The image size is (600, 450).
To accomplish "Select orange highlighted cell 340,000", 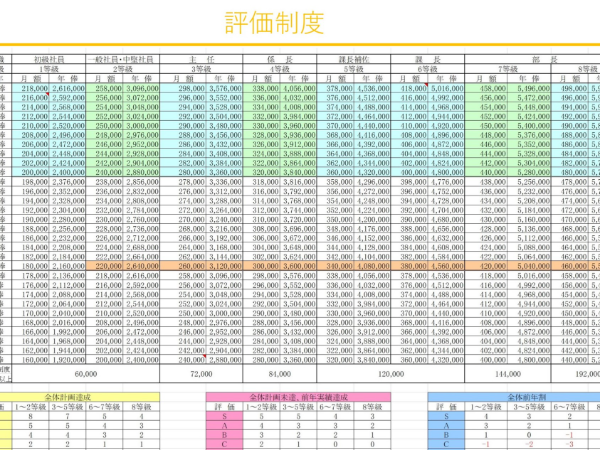I will tap(335, 266).
